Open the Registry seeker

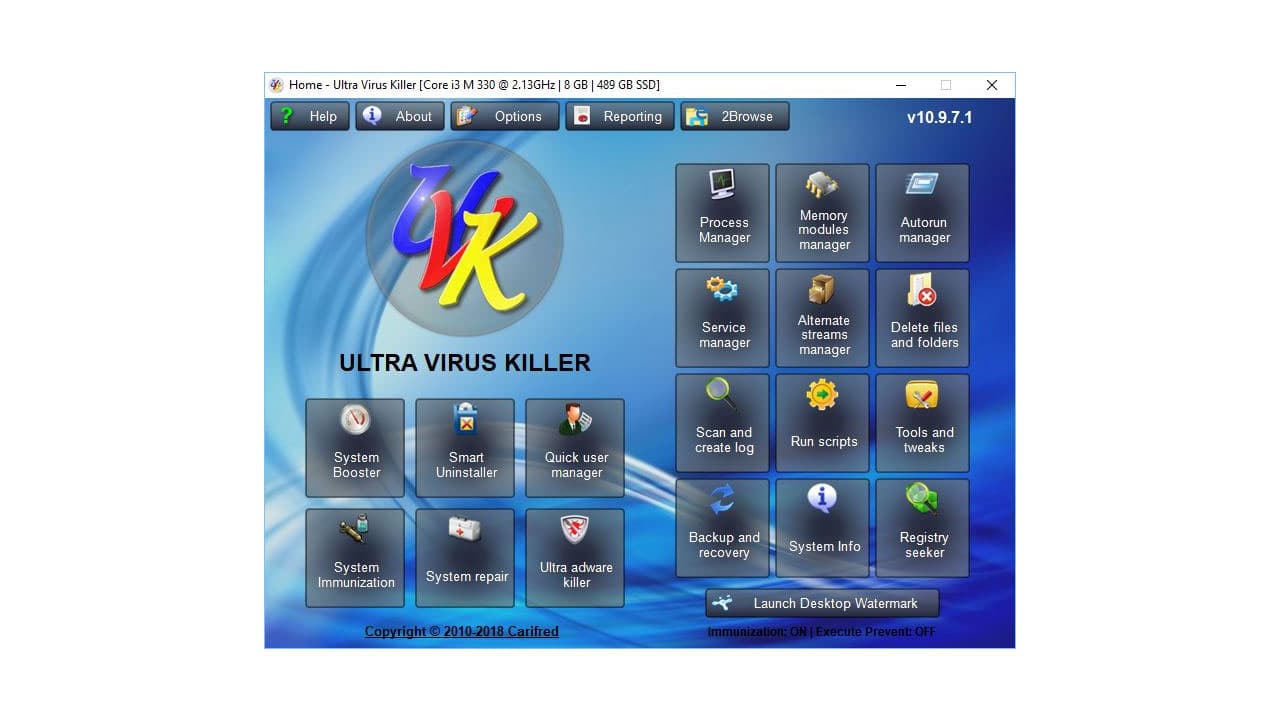pyautogui.click(x=922, y=527)
